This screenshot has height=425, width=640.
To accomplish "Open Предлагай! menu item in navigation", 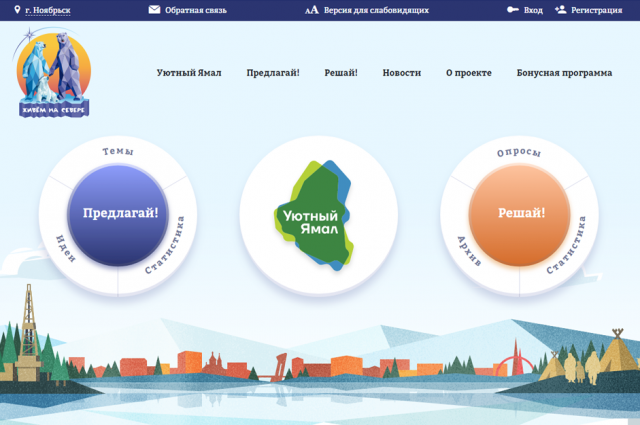I will [273, 73].
